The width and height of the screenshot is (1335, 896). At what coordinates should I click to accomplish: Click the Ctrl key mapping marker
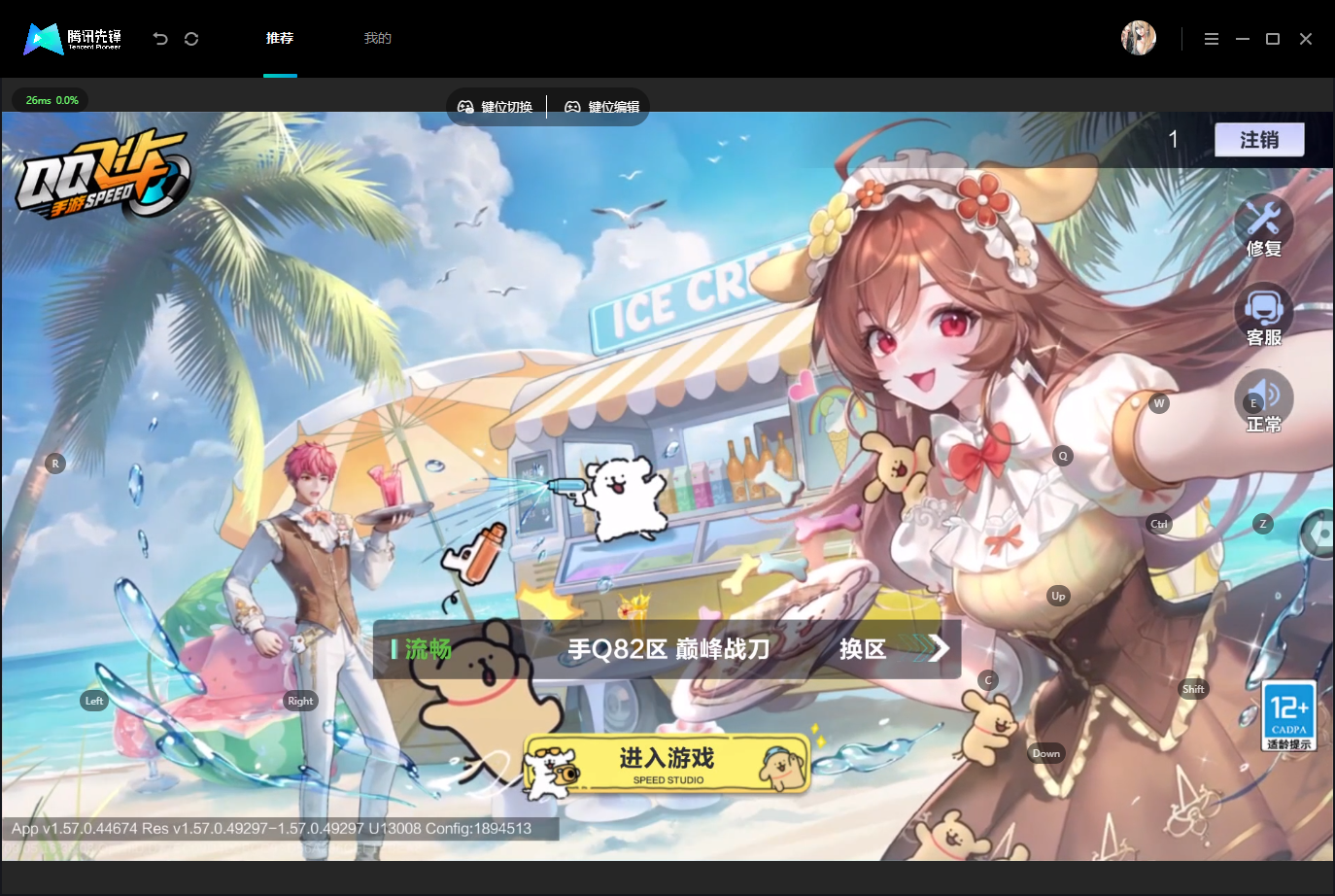1159,524
